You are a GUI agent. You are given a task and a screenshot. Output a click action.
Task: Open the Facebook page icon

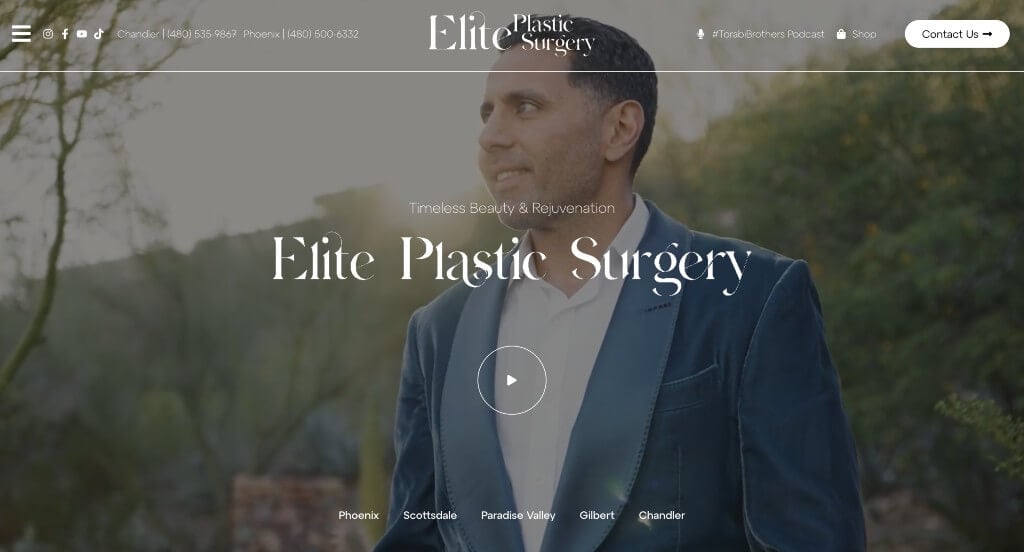point(65,34)
